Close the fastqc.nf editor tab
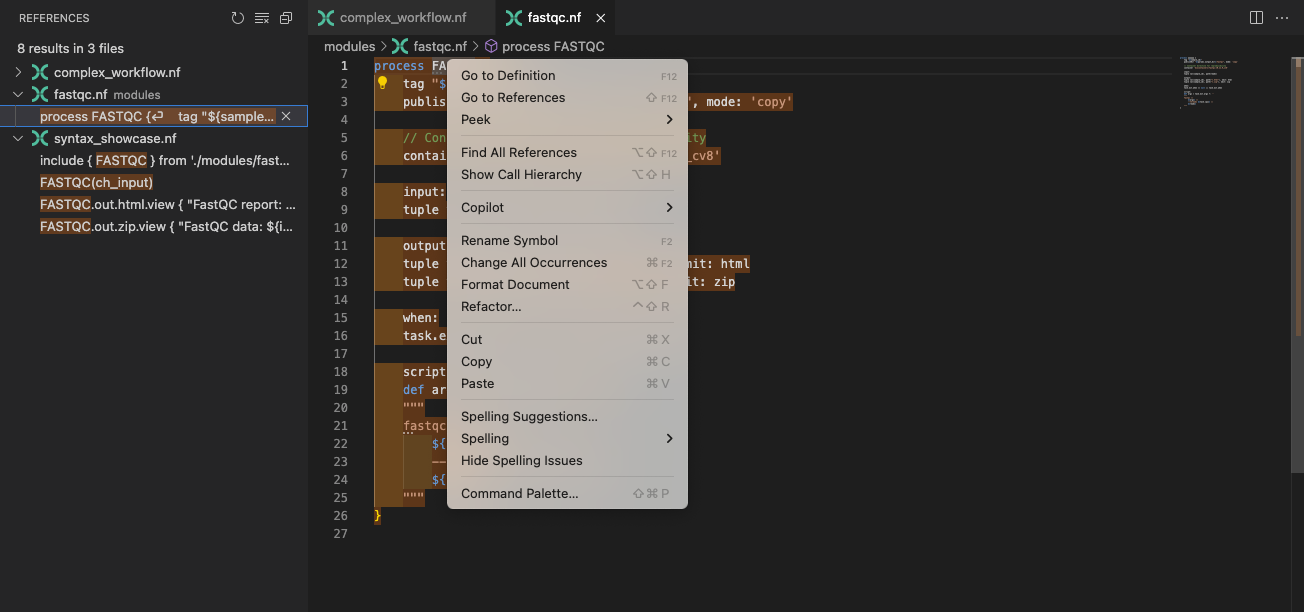This screenshot has width=1304, height=612. pyautogui.click(x=600, y=18)
